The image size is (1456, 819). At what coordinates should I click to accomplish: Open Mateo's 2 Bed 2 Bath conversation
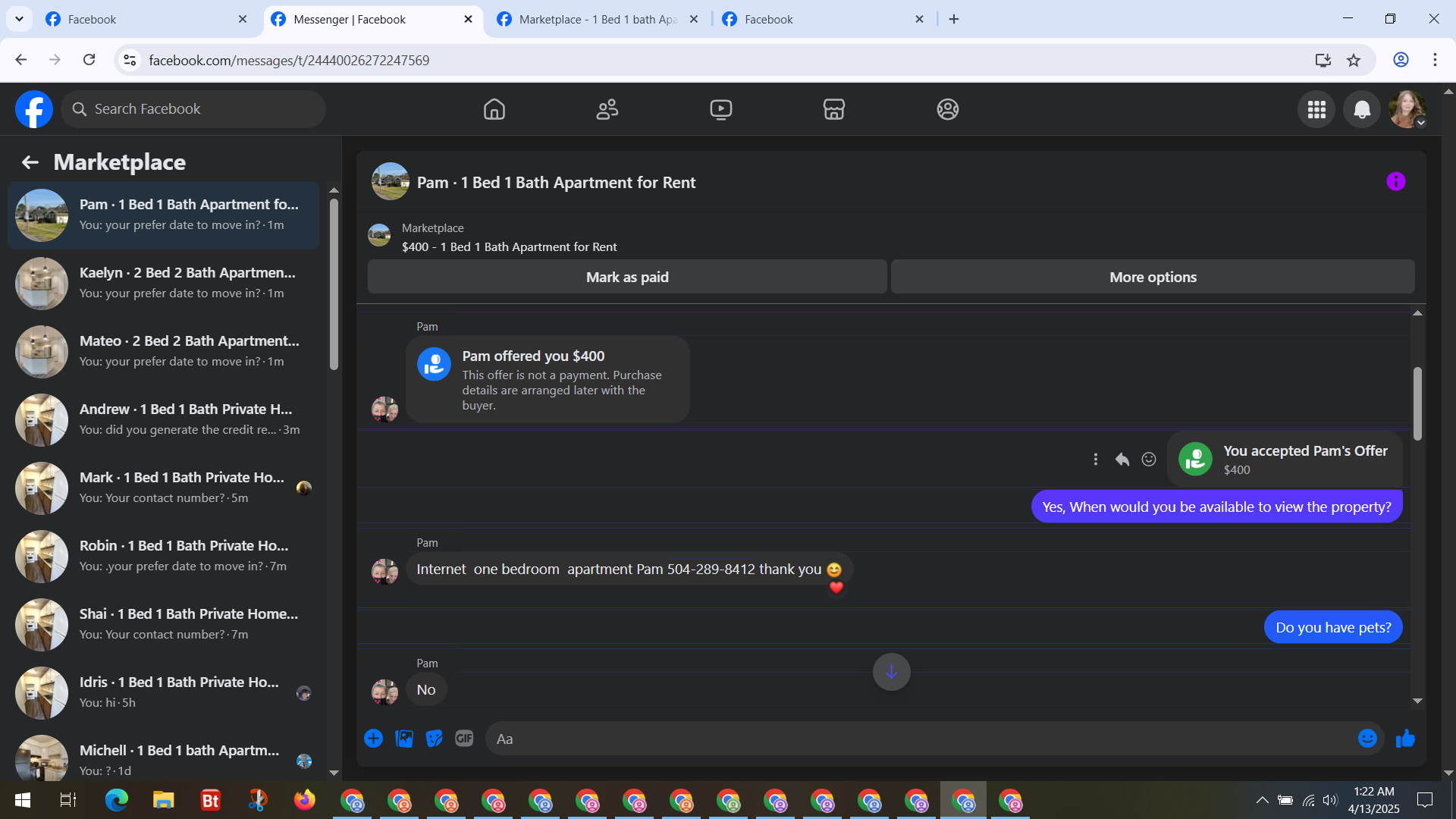tap(163, 352)
